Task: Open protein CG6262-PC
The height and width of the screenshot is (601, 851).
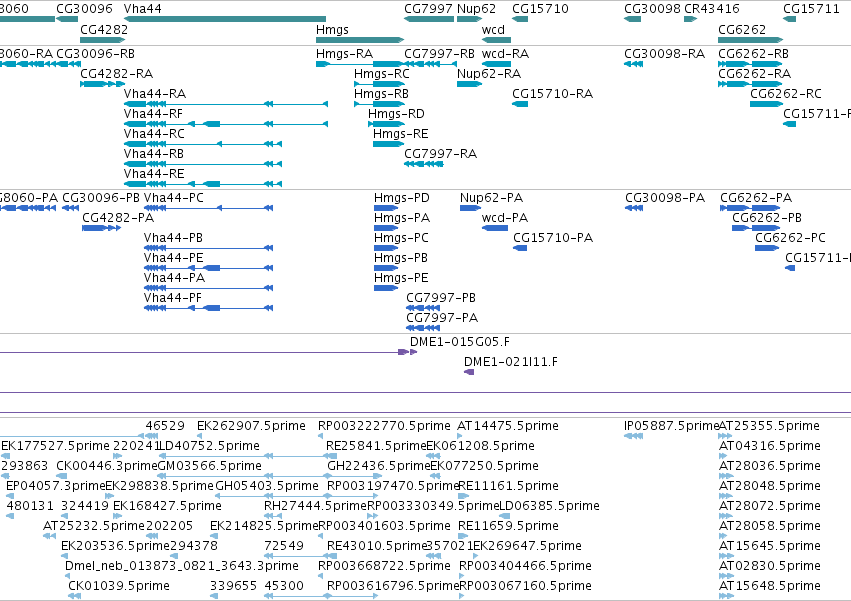Action: point(790,238)
